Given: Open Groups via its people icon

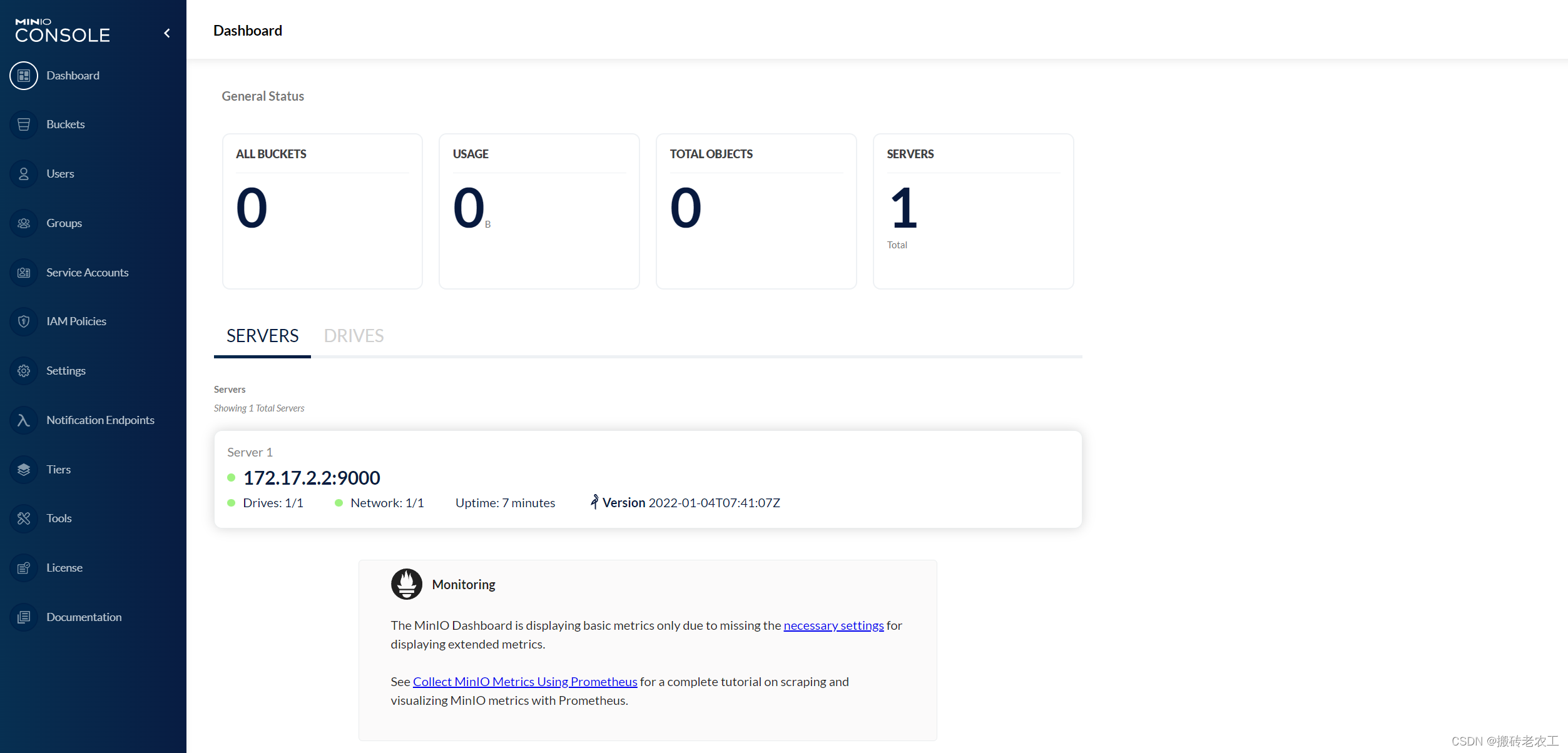Looking at the screenshot, I should (x=24, y=223).
